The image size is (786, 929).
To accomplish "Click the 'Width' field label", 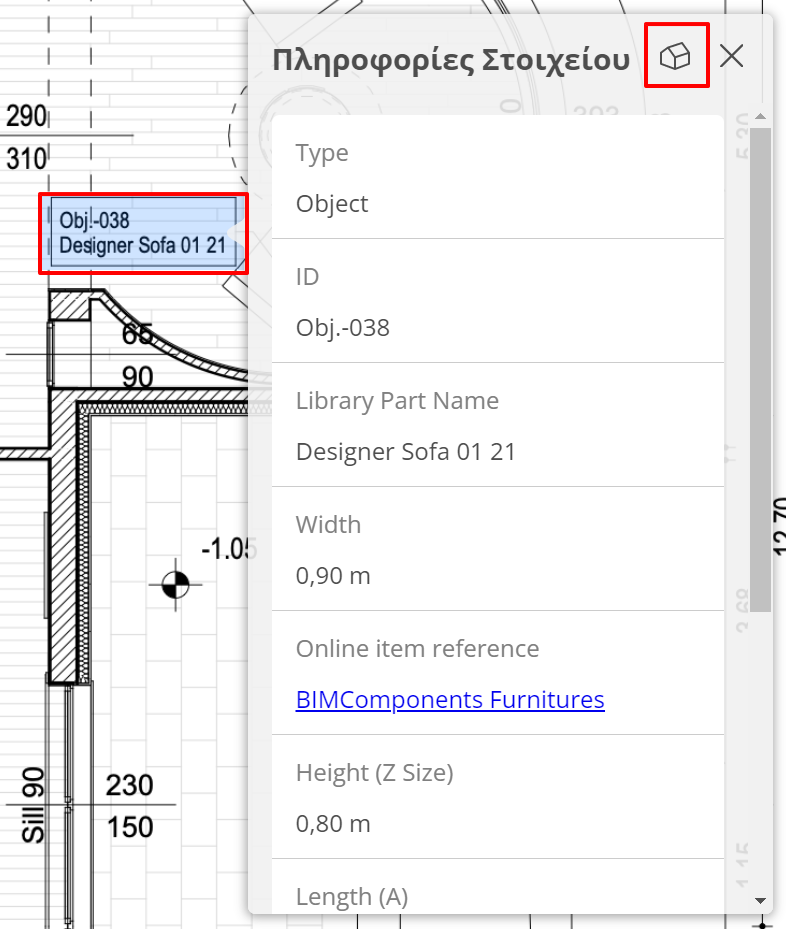I will pyautogui.click(x=328, y=525).
